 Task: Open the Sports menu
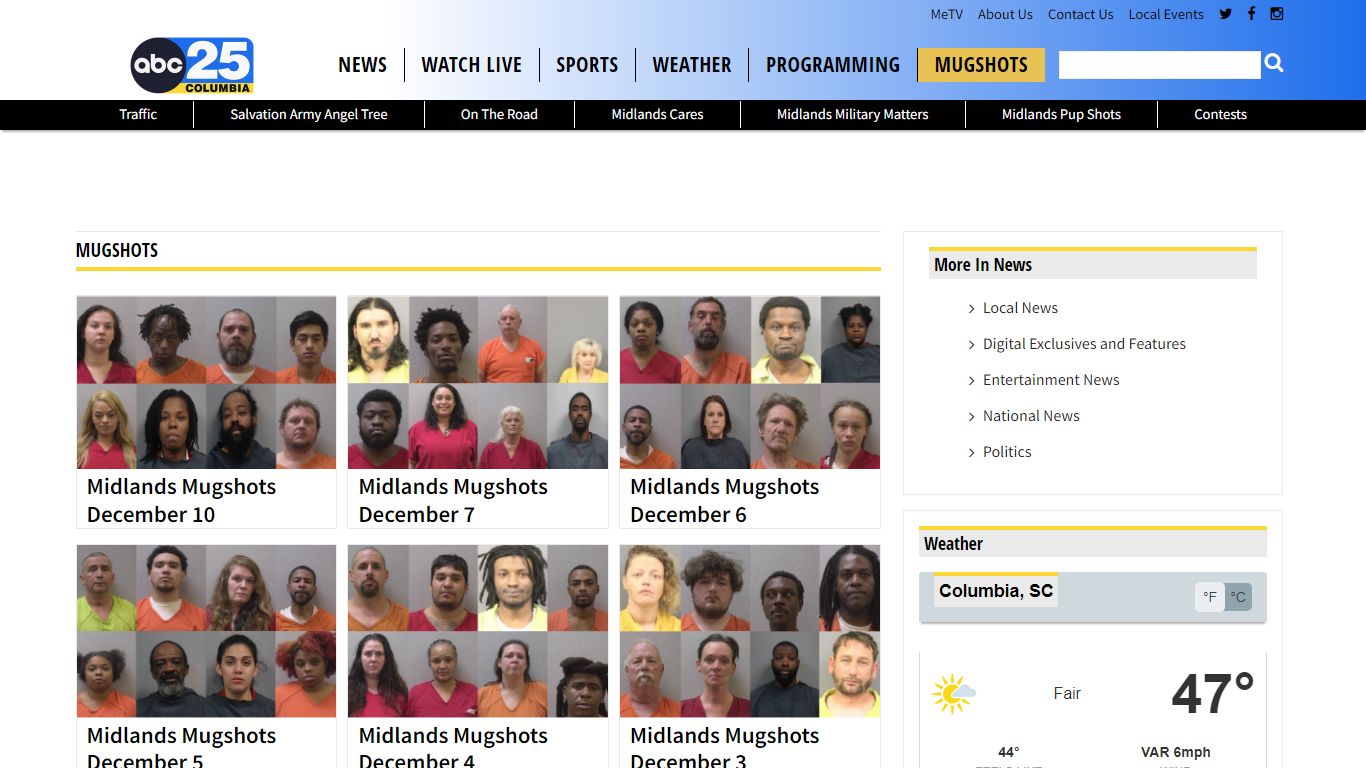587,65
